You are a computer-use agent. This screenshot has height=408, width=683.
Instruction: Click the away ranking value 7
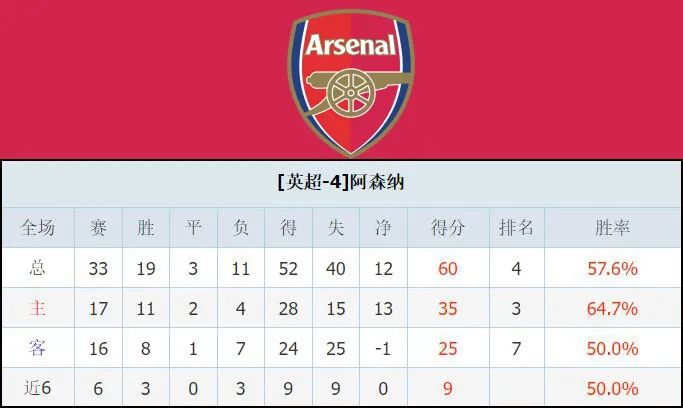coord(516,348)
